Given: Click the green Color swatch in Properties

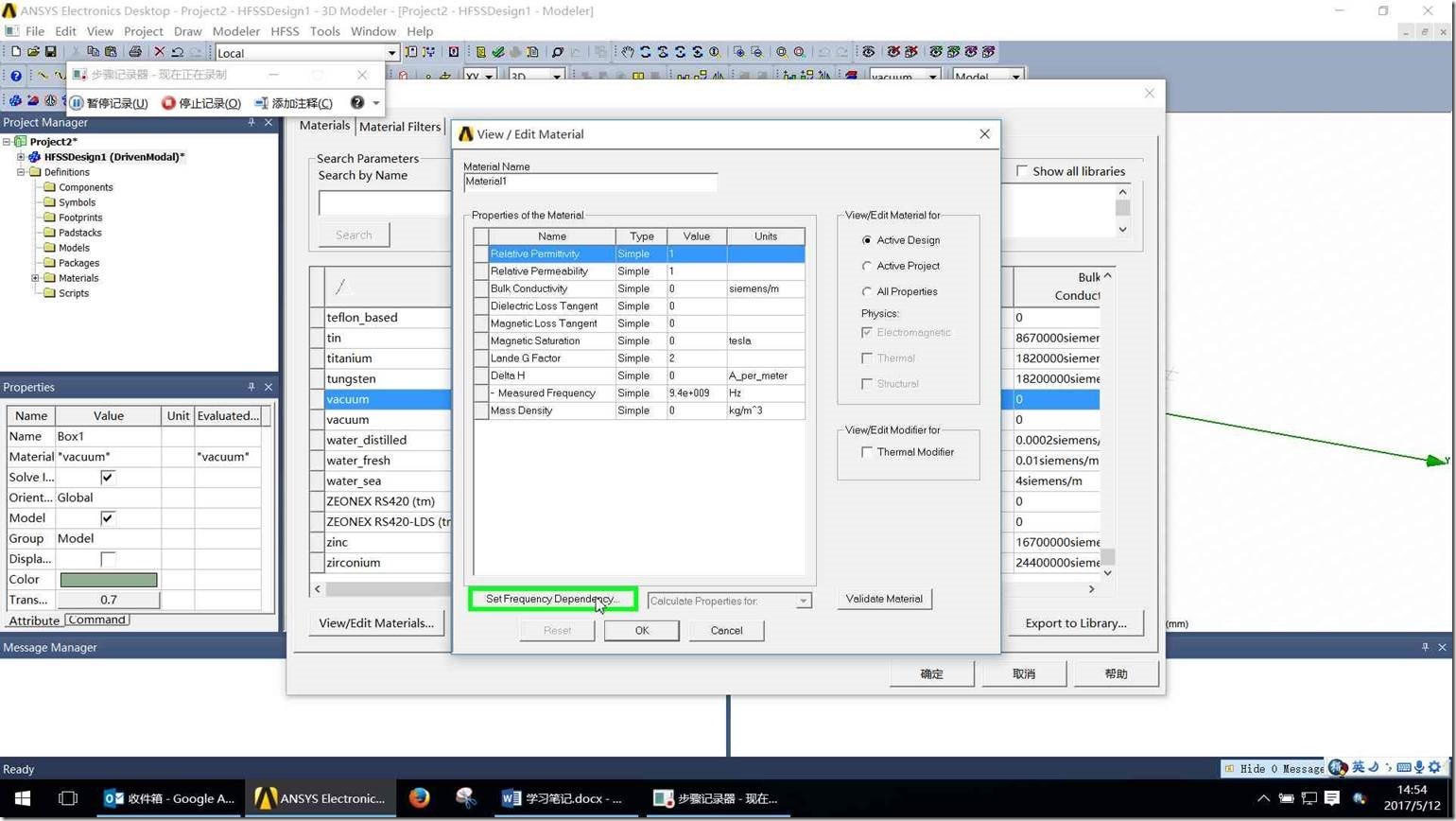Looking at the screenshot, I should (109, 580).
